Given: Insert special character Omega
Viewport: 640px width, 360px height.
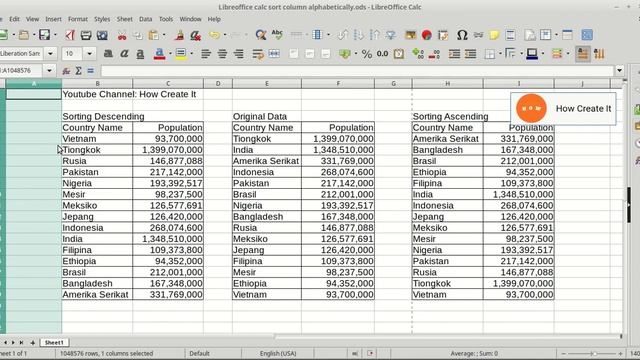Looking at the screenshot, I should pyautogui.click(x=462, y=35).
